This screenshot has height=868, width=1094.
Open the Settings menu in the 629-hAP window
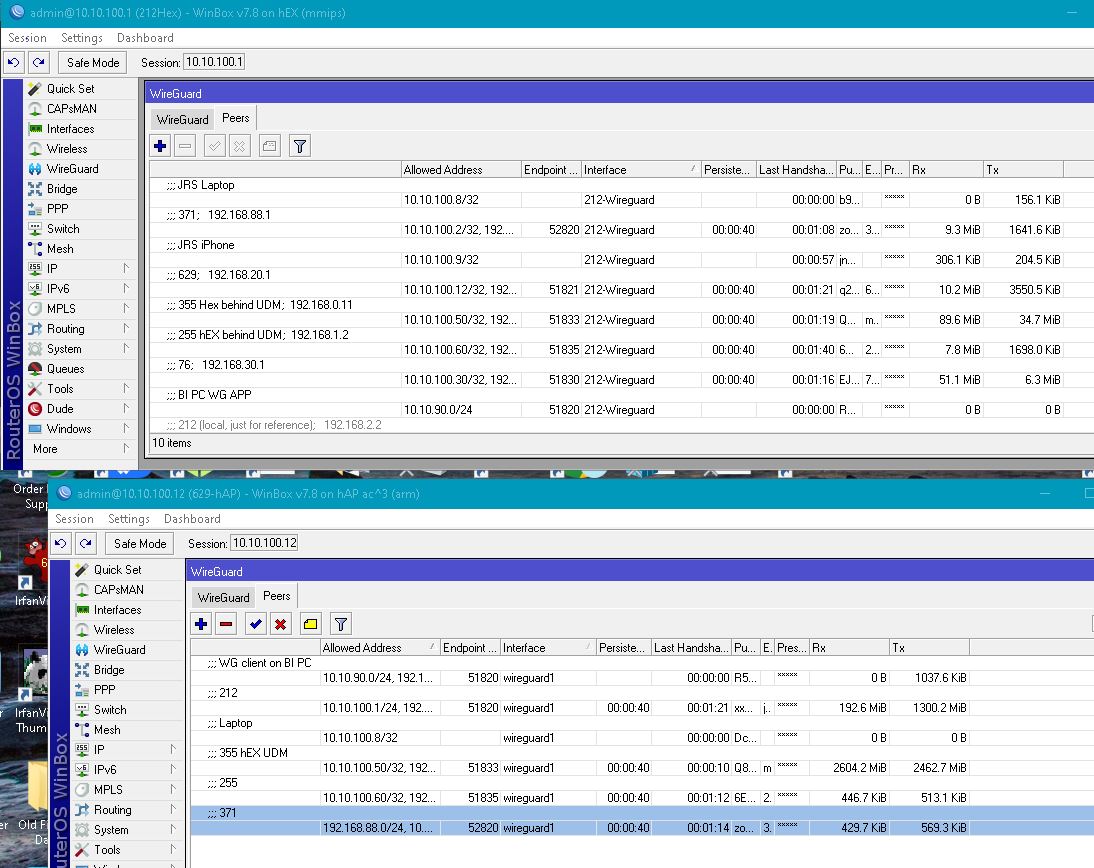click(x=128, y=519)
